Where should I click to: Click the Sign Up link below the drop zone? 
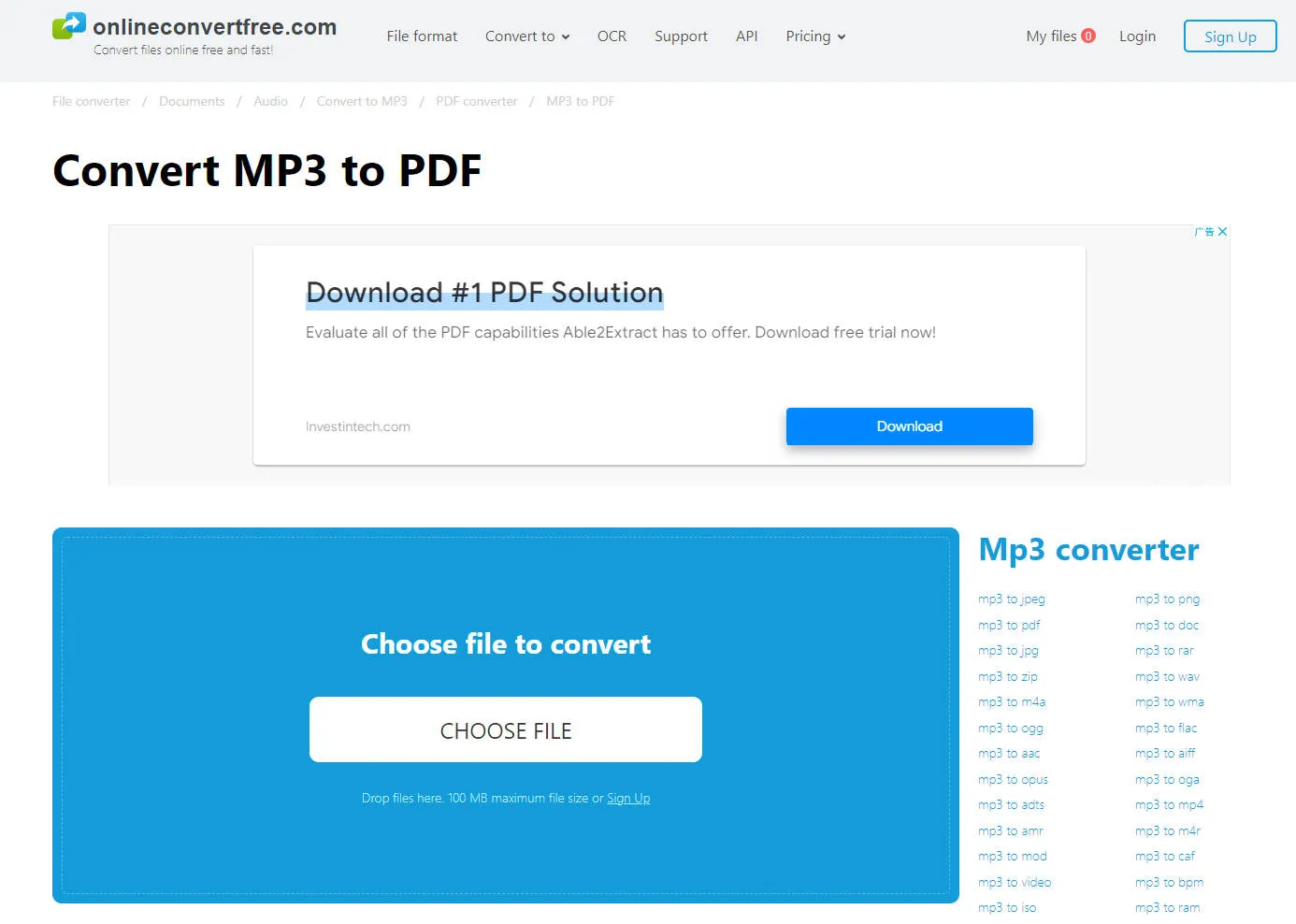[627, 798]
